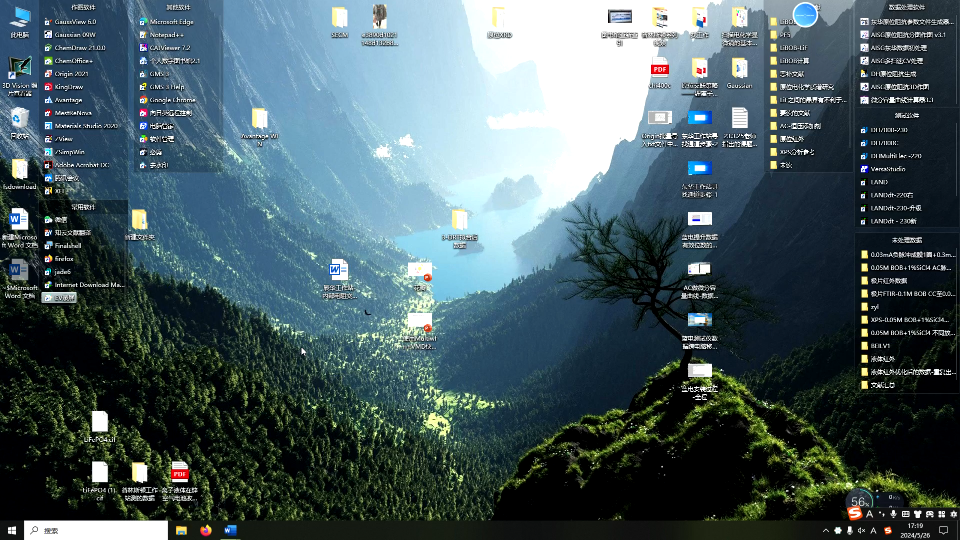This screenshot has height=540, width=960.
Task: Open Microsoft Edge shortcut
Action: [166, 21]
